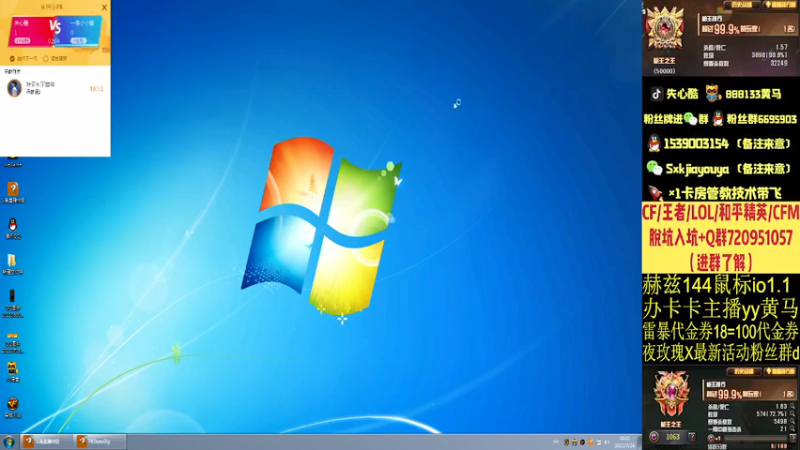Click the magnifier next to 72.7% win stat

point(792,414)
